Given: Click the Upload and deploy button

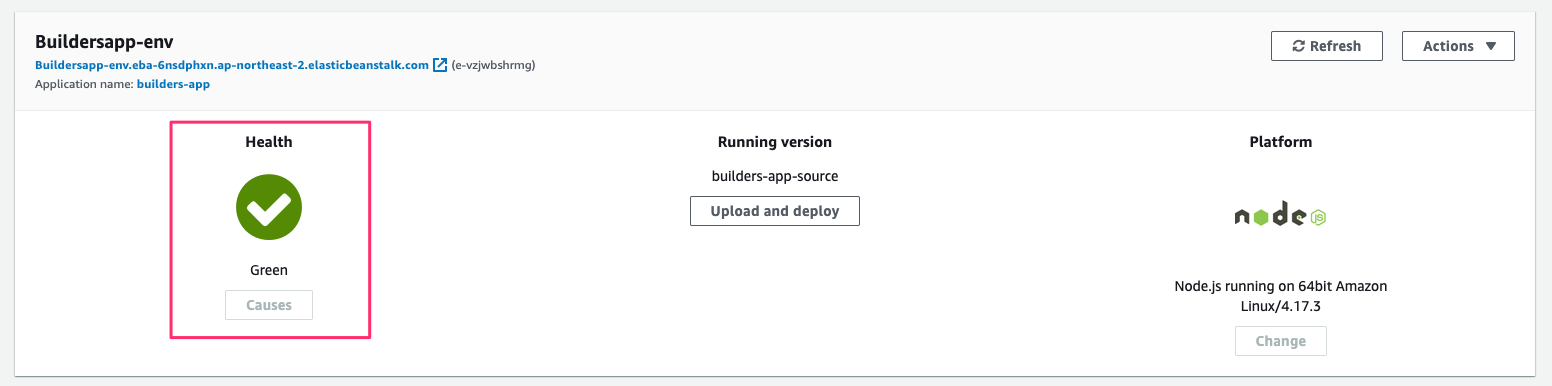Looking at the screenshot, I should pyautogui.click(x=775, y=211).
